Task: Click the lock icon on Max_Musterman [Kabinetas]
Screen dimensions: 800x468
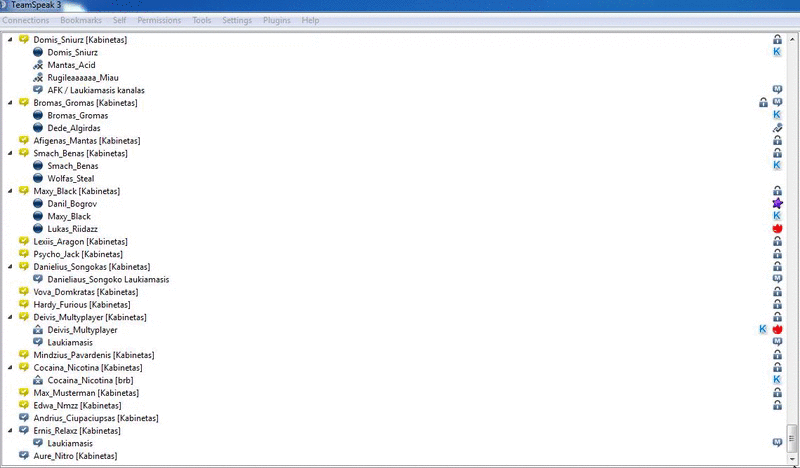Action: (x=777, y=392)
